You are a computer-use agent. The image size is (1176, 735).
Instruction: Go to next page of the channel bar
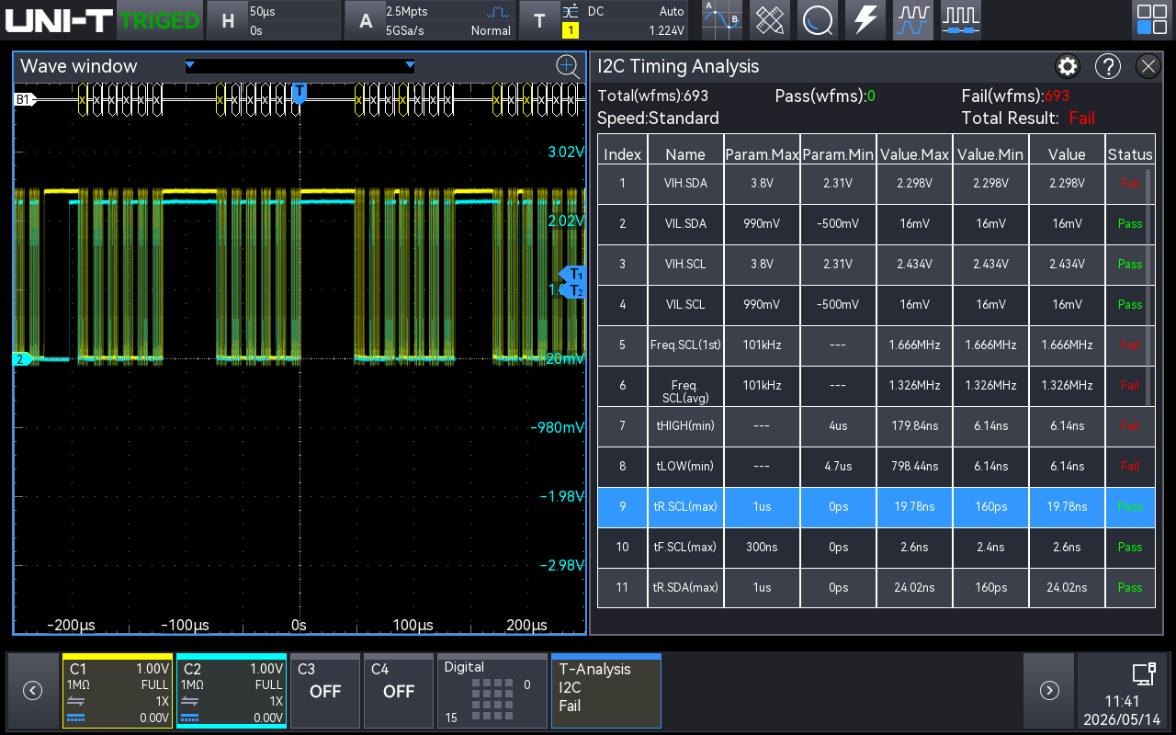(1049, 691)
